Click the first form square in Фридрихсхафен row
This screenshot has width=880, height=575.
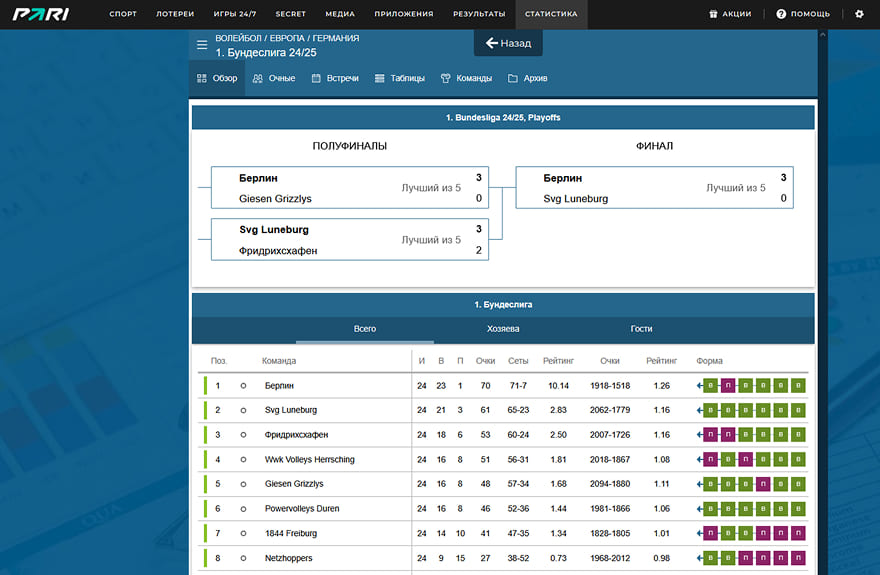711,435
